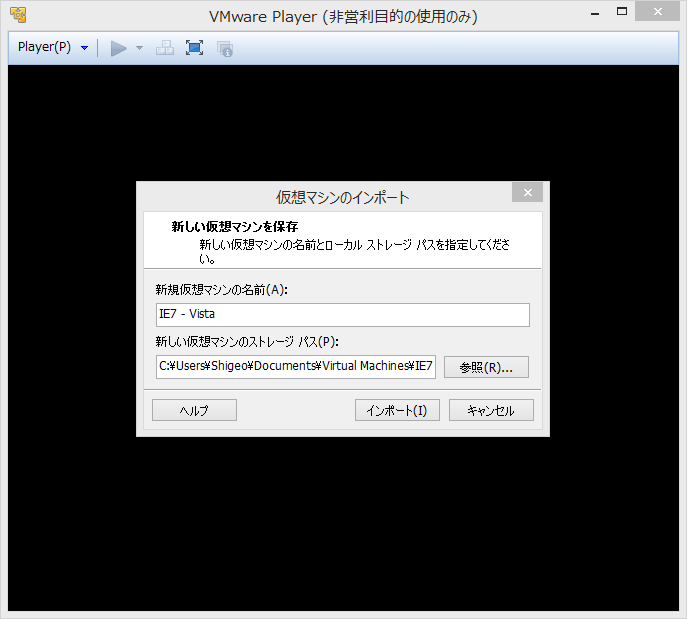This screenshot has width=687, height=619.
Task: Click the storage path input field
Action: (296, 367)
